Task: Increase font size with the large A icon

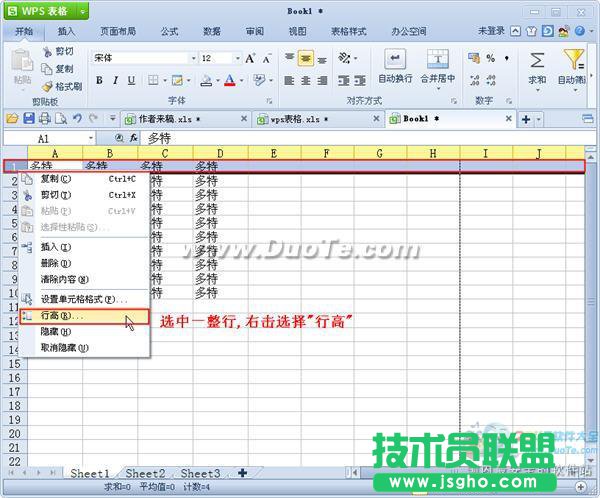Action: (250, 58)
